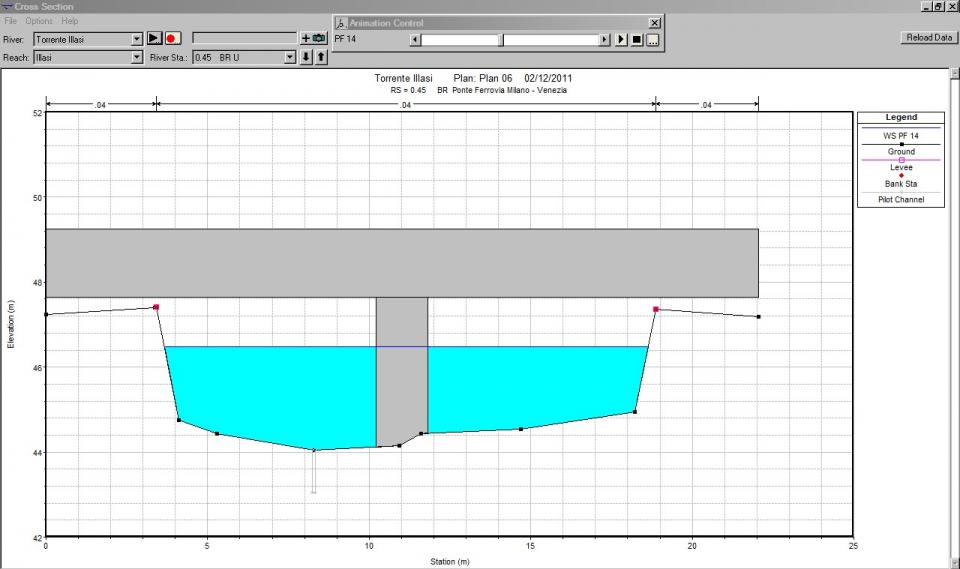Open the Options menu
Image resolution: width=960 pixels, height=569 pixels.
coord(39,21)
